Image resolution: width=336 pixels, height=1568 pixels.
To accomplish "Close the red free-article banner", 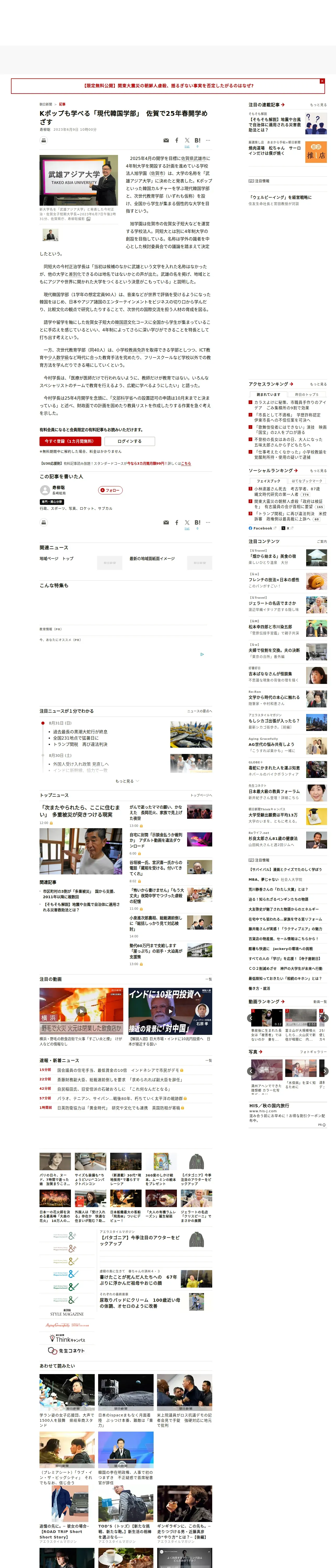I will click(322, 81).
